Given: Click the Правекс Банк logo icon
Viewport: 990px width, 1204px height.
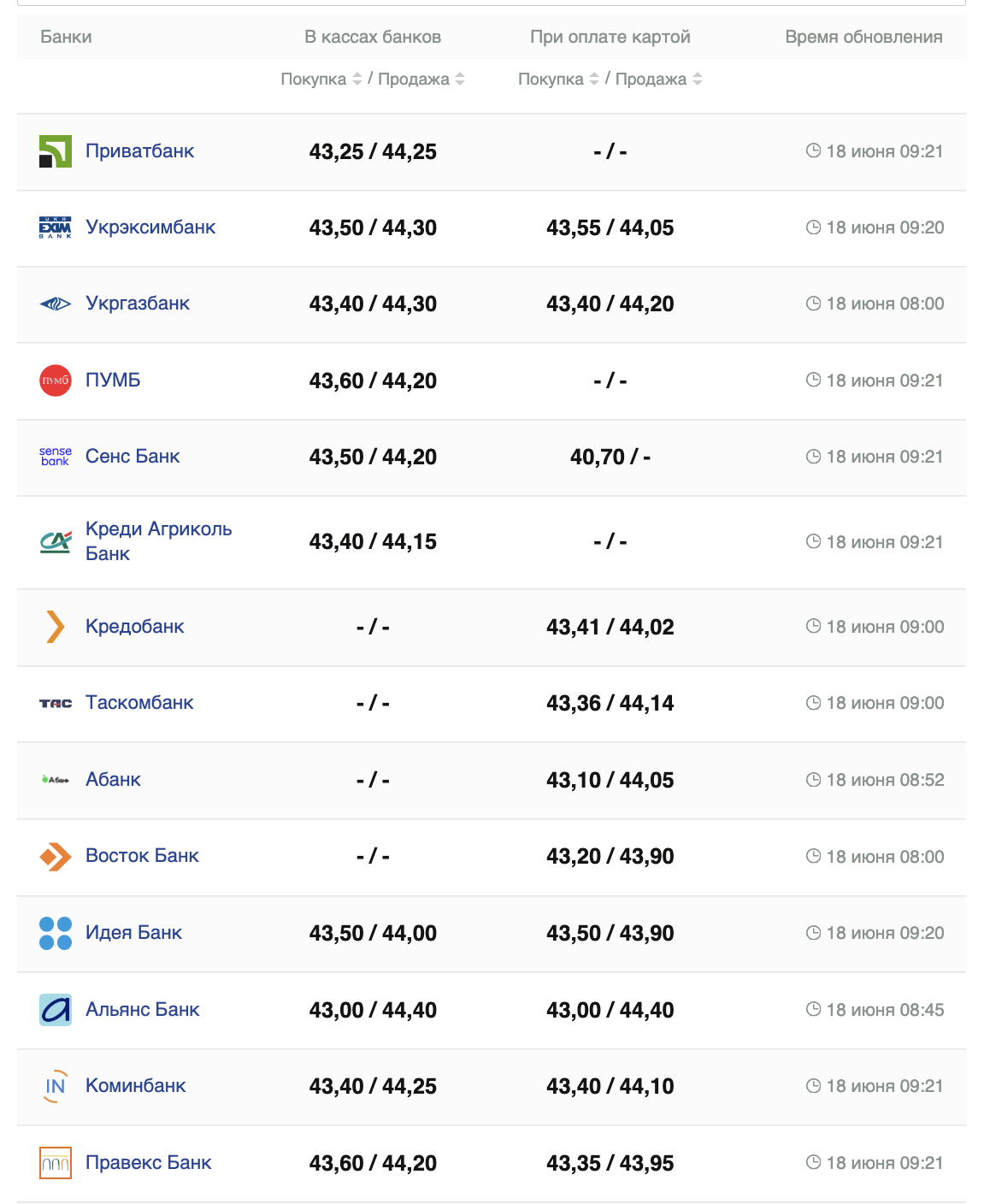Looking at the screenshot, I should click(56, 1163).
